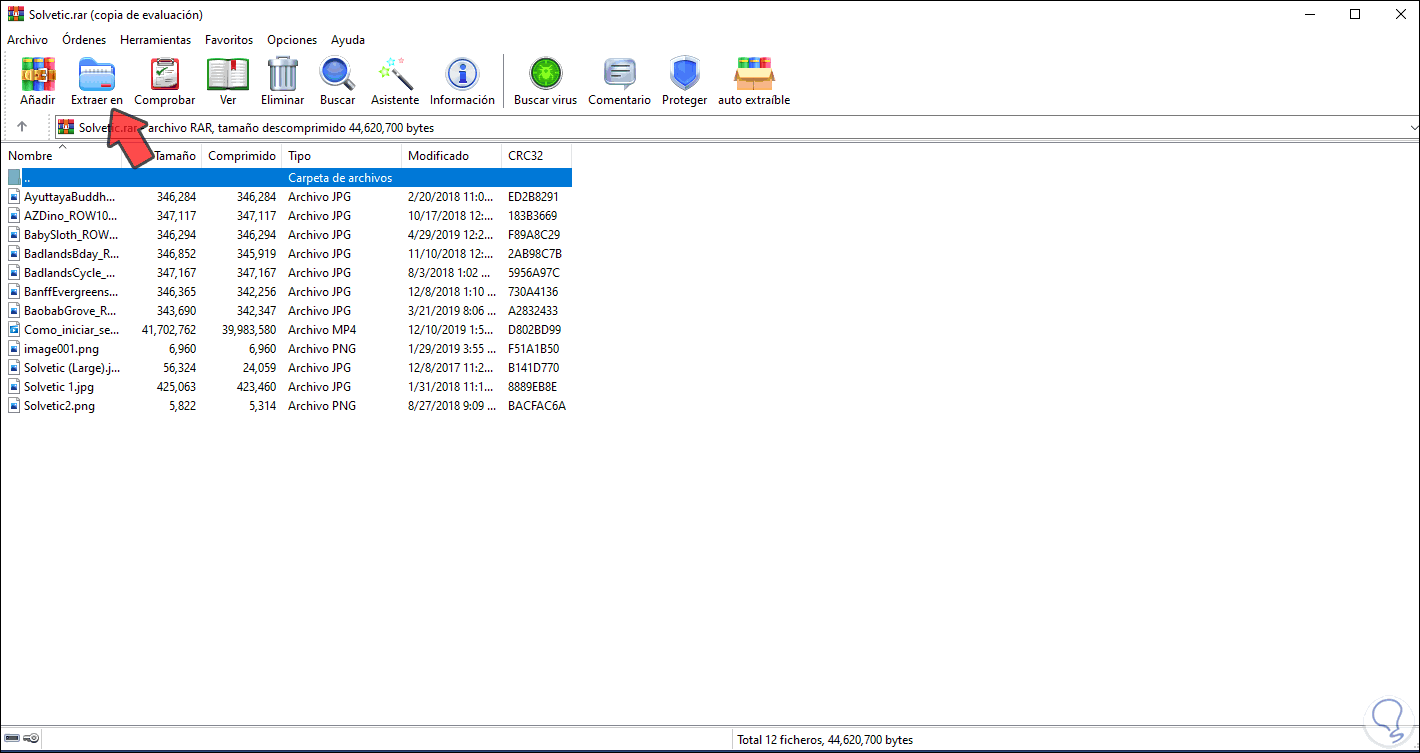
Task: Open the Información panel icon
Action: point(461,80)
